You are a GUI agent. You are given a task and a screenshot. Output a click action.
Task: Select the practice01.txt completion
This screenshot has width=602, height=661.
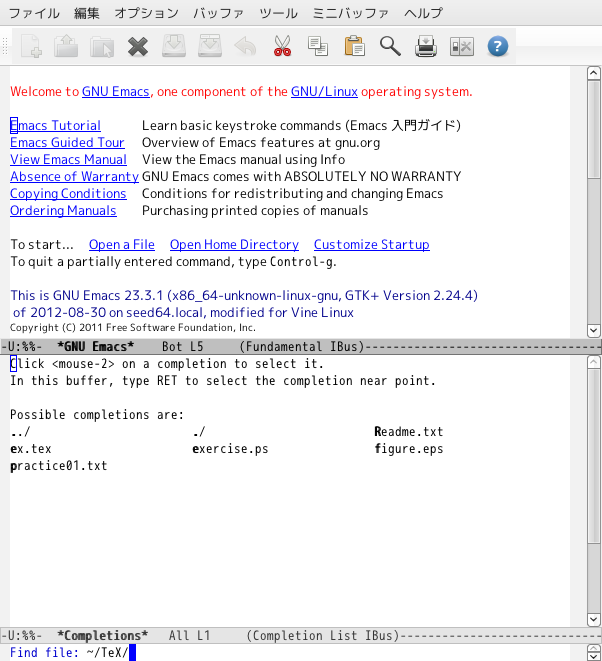(59, 466)
